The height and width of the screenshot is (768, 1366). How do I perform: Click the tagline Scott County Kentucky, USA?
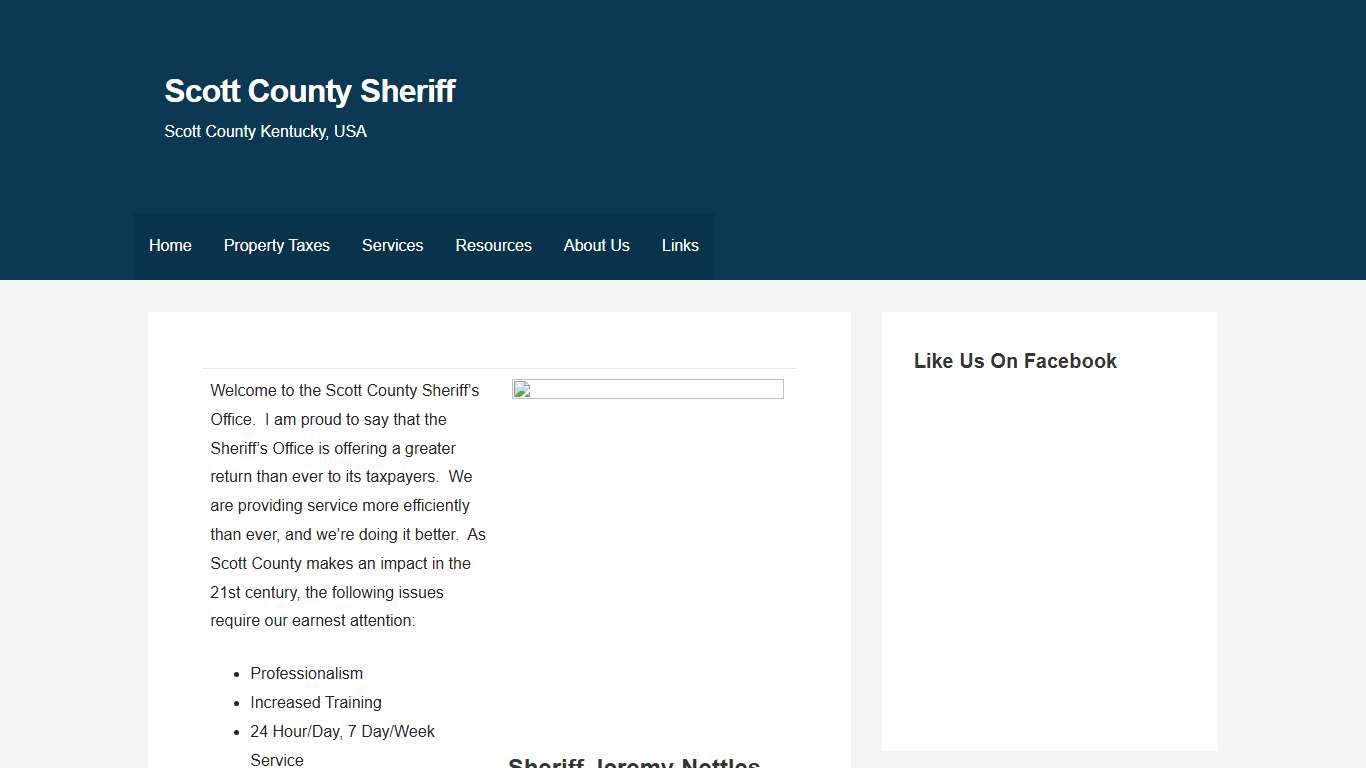pyautogui.click(x=265, y=131)
